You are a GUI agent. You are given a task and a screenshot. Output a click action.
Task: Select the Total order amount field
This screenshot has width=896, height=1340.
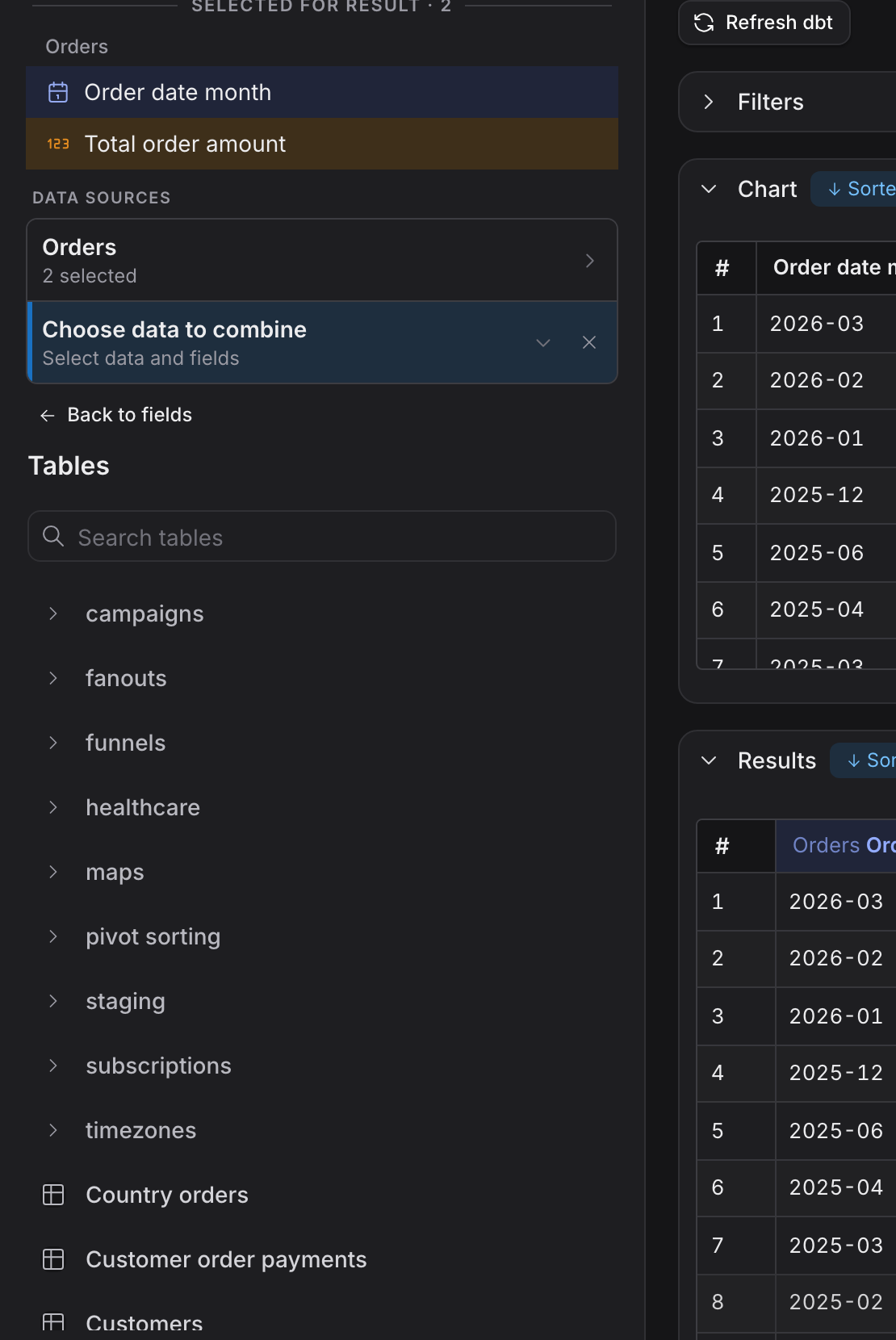(x=322, y=144)
